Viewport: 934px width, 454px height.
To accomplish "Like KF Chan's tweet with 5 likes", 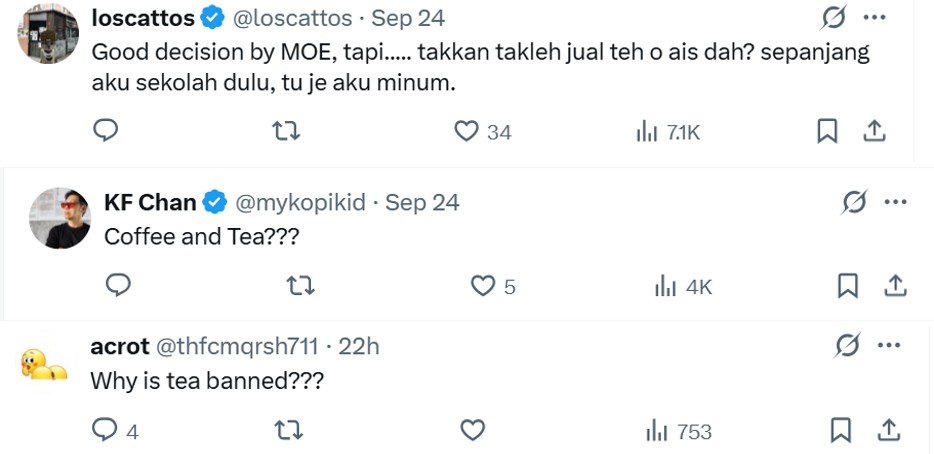I will click(x=484, y=286).
